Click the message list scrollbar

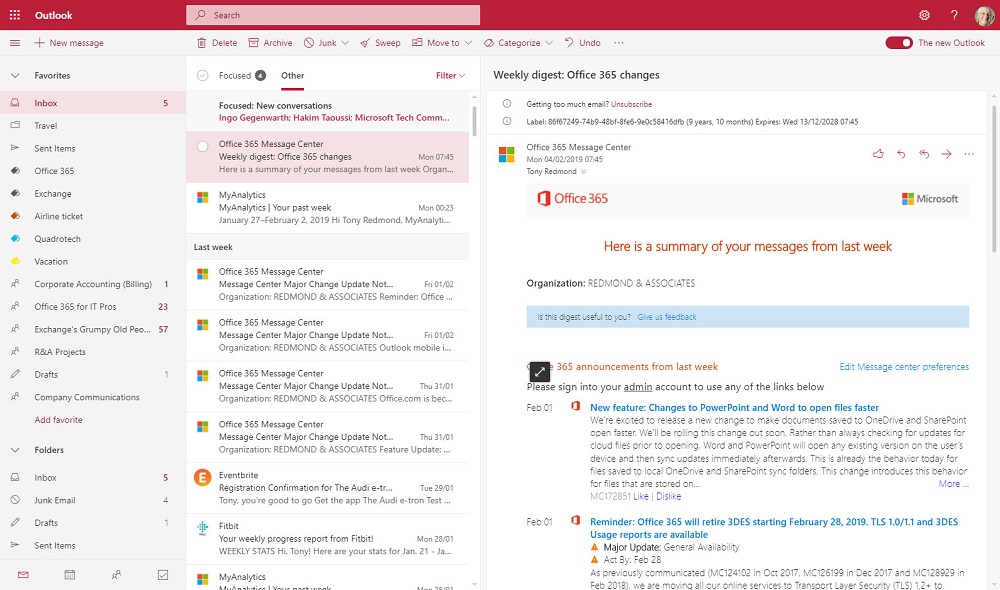click(x=474, y=119)
